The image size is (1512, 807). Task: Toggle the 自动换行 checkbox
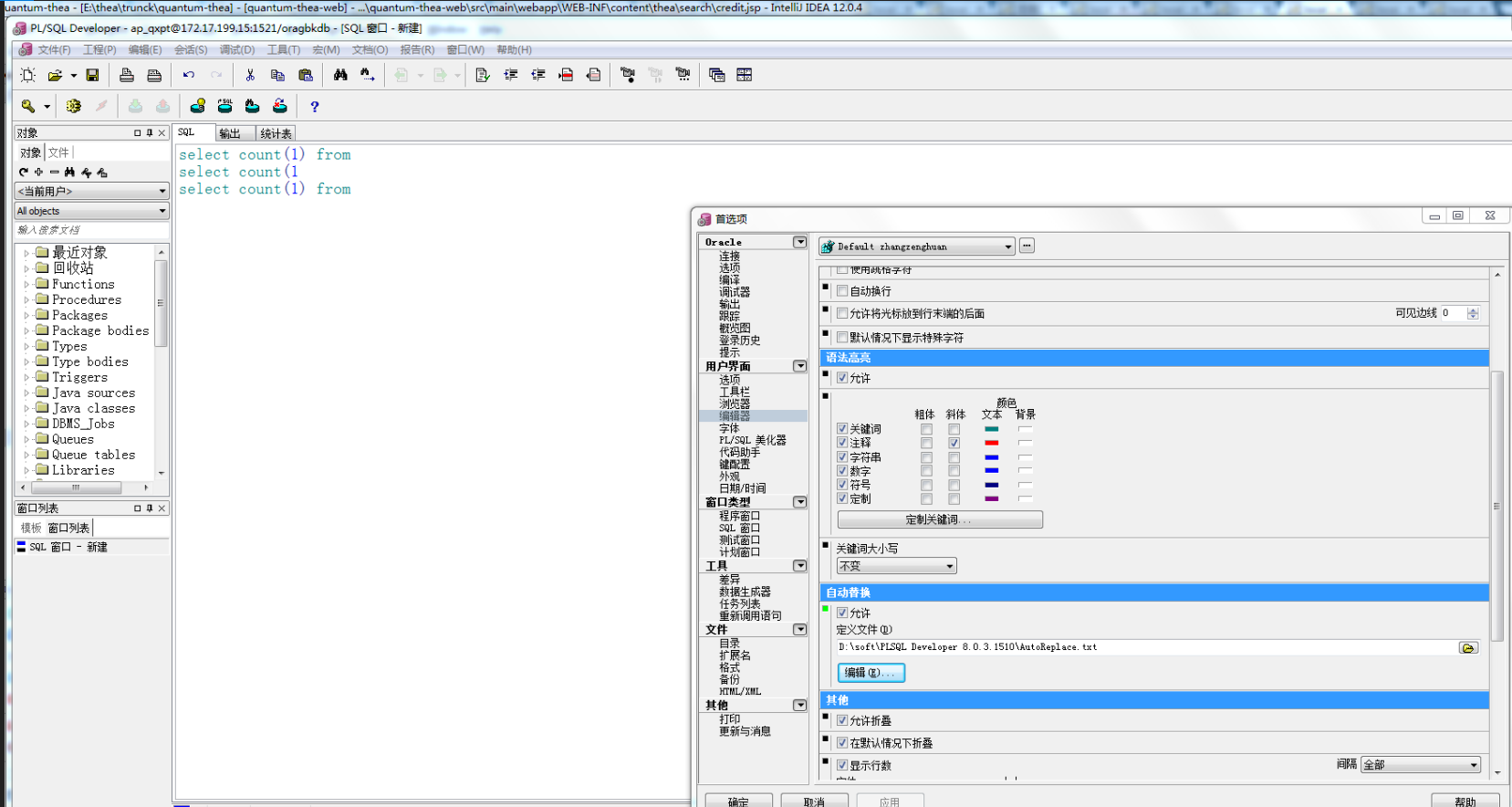[842, 291]
